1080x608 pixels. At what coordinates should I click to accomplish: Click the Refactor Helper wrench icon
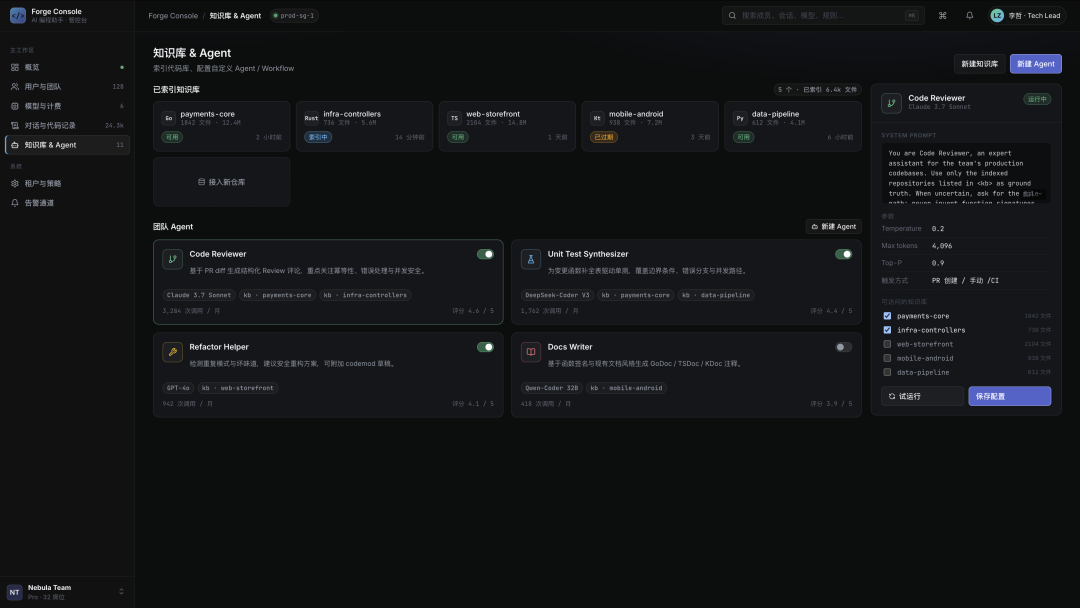point(172,352)
